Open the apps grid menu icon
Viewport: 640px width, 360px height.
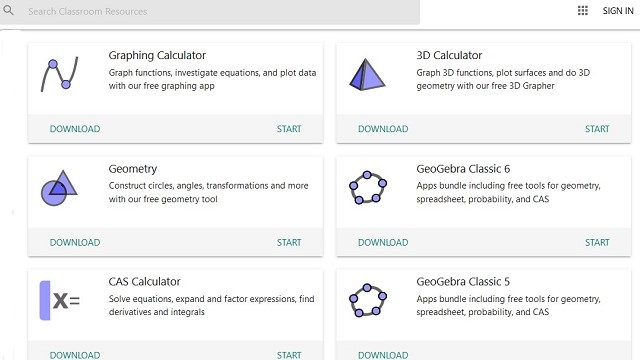[583, 11]
